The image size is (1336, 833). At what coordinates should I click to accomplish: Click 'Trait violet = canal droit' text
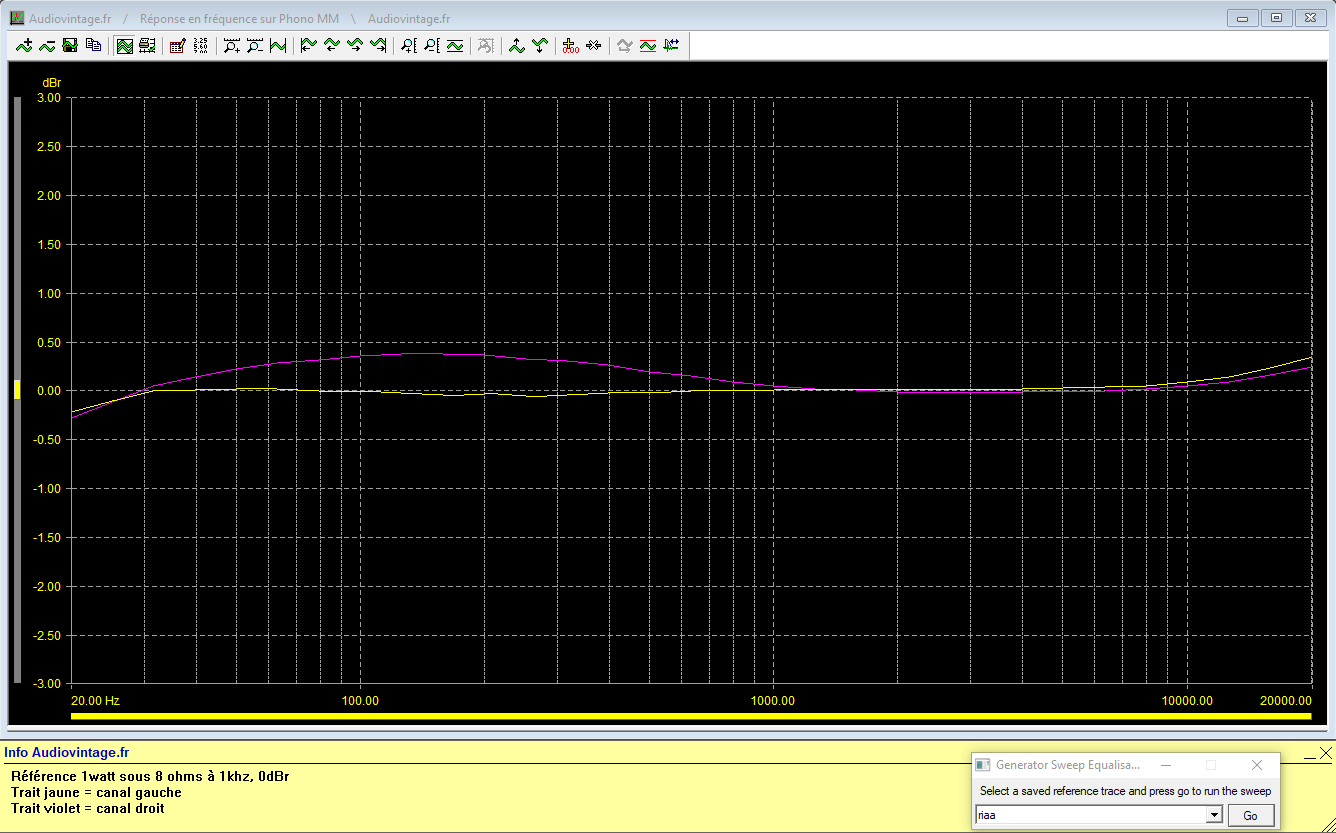(x=88, y=808)
